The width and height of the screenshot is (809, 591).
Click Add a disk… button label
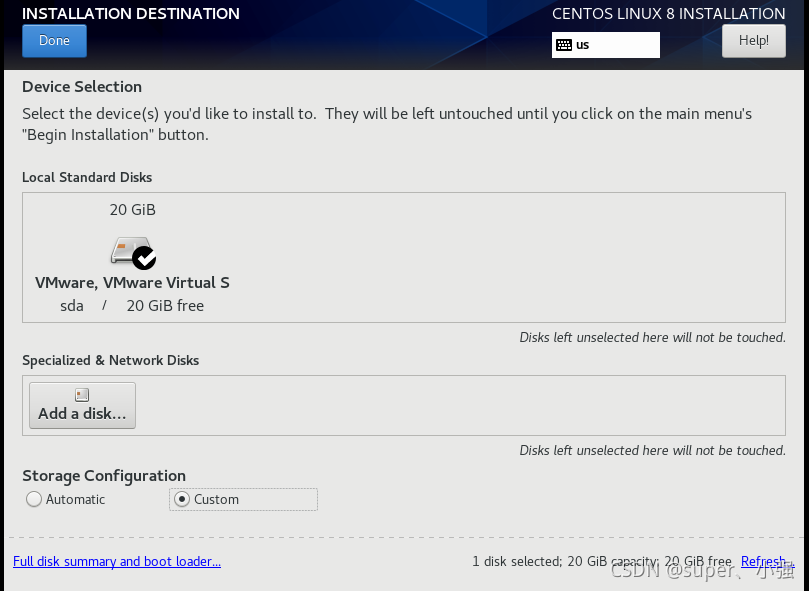(82, 413)
